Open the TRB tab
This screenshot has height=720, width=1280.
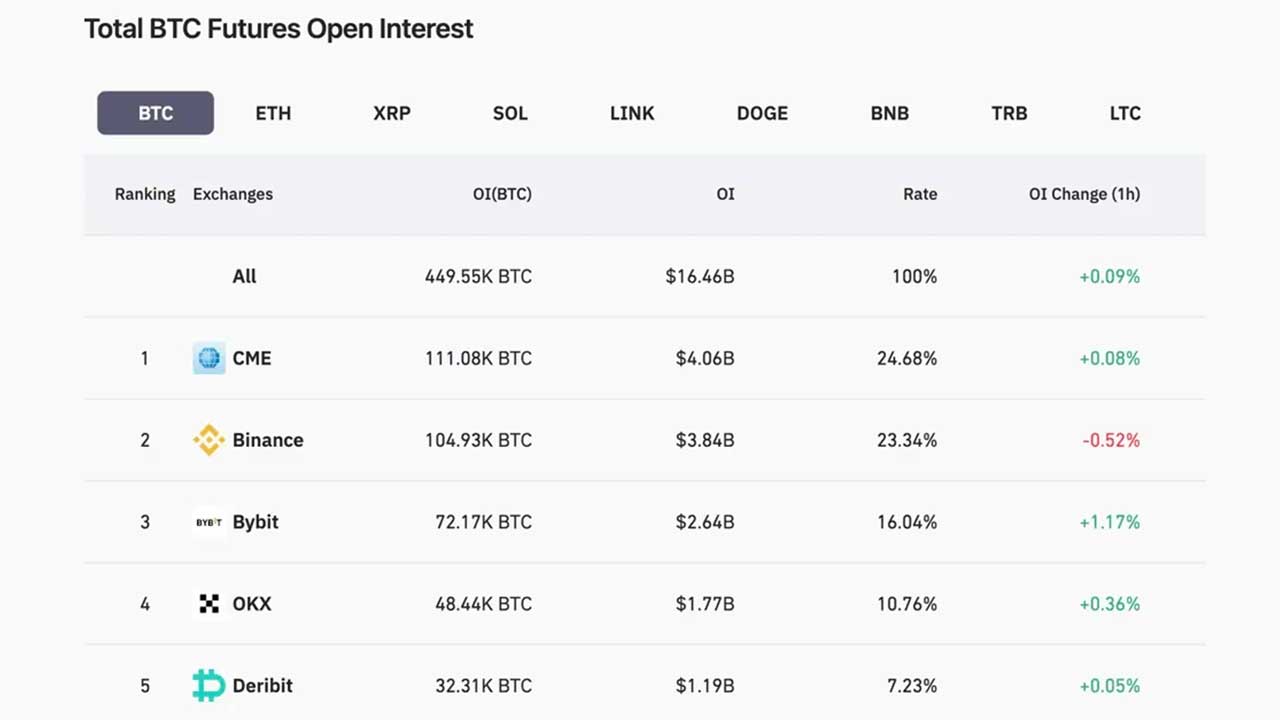(1008, 113)
